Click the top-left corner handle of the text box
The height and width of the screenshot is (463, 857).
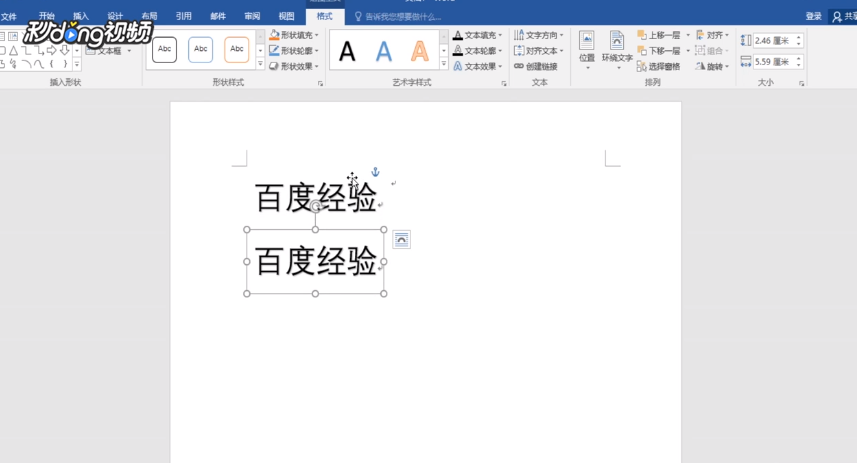point(246,230)
